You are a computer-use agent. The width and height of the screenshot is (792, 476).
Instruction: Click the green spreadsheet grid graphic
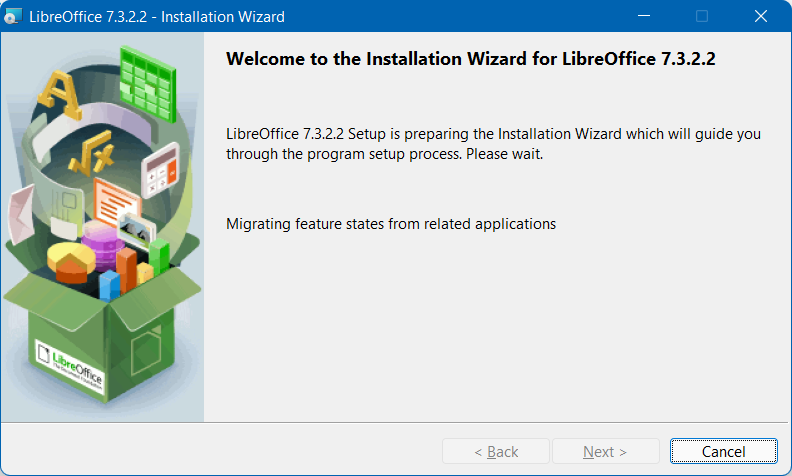(x=147, y=77)
